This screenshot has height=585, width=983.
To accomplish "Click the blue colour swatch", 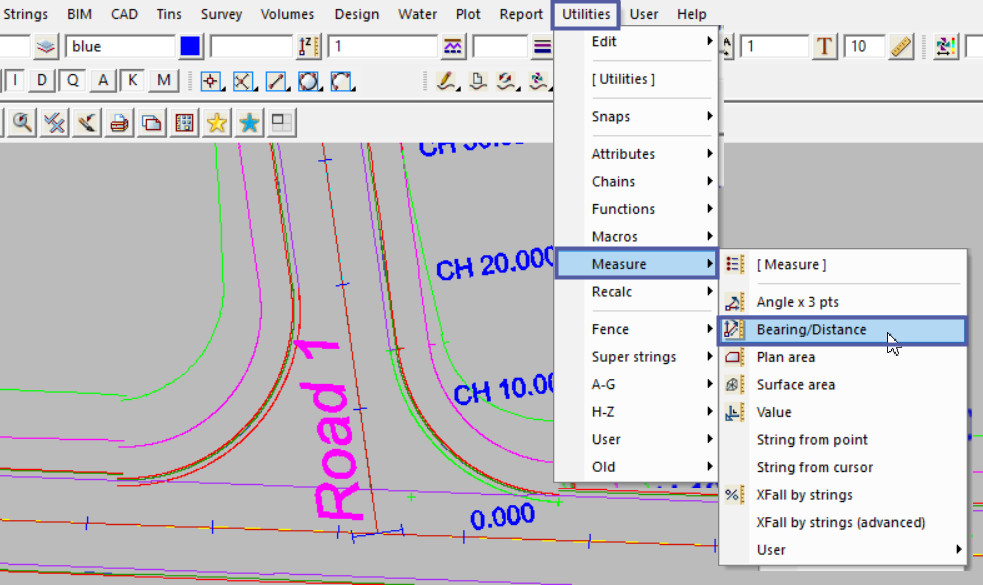I will (190, 47).
